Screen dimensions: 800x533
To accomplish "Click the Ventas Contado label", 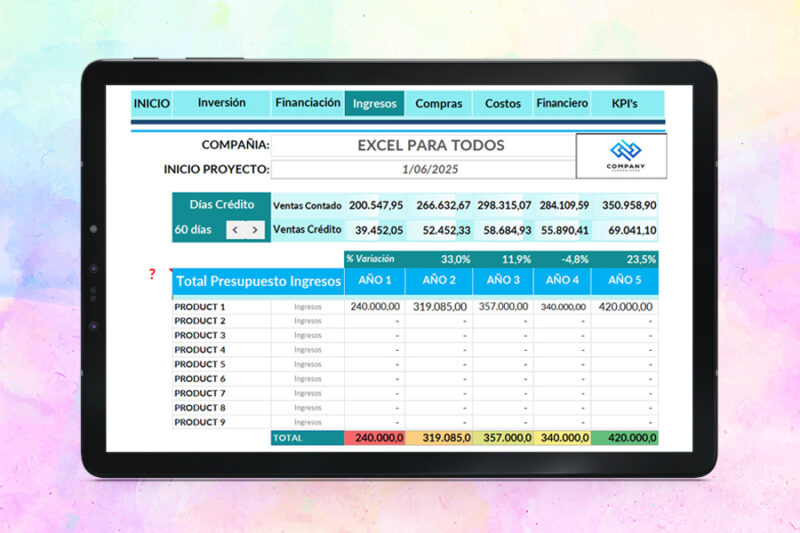I will pyautogui.click(x=307, y=206).
